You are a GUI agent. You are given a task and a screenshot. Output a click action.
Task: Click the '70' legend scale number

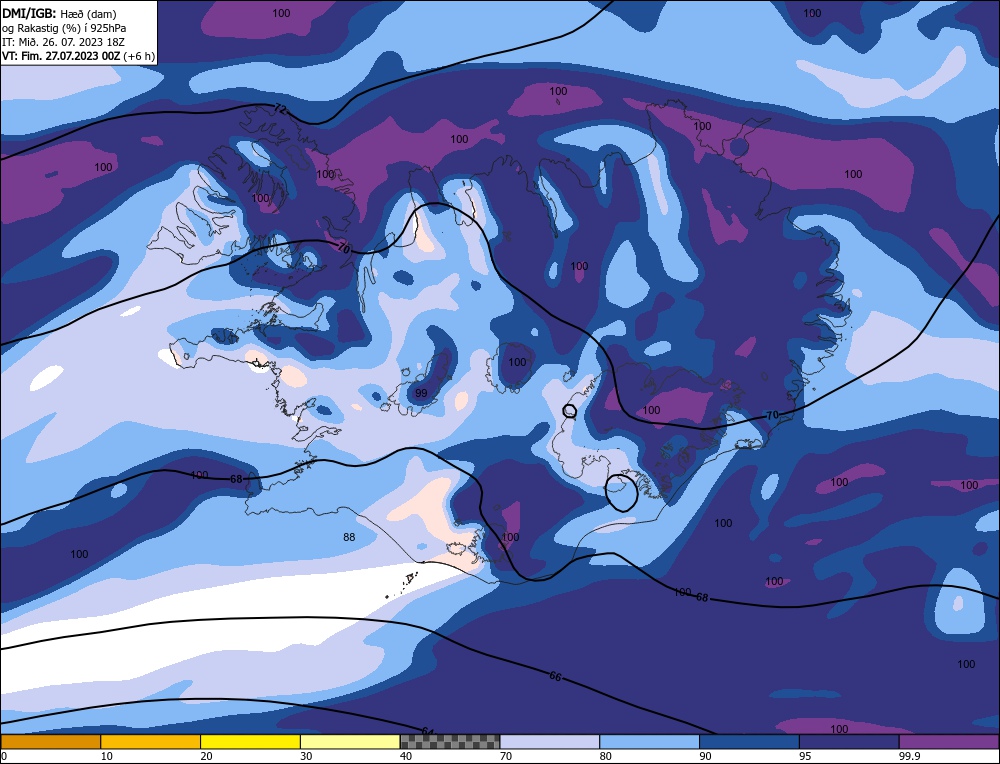pyautogui.click(x=506, y=756)
